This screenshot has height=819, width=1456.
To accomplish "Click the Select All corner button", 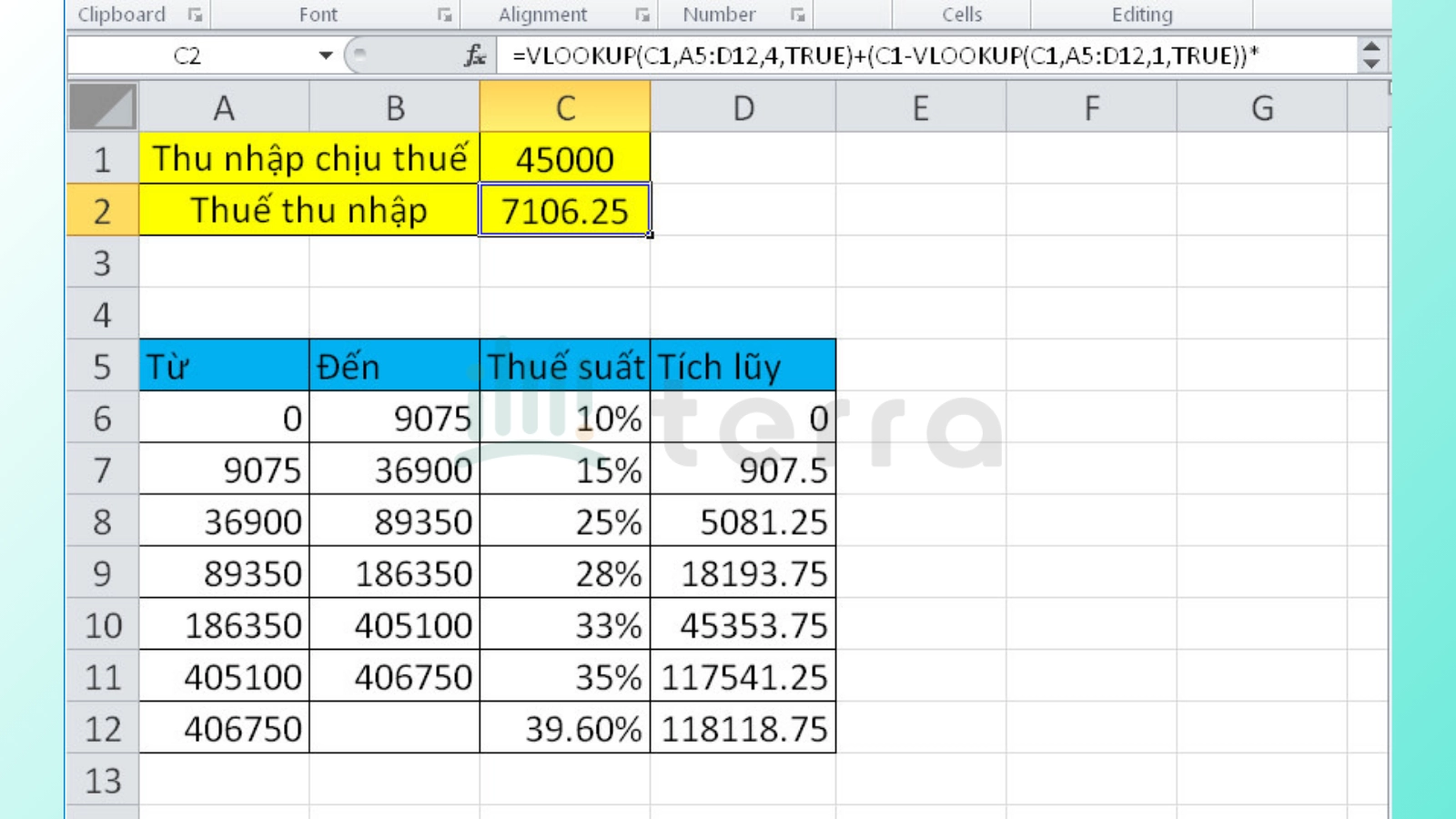I will (102, 107).
